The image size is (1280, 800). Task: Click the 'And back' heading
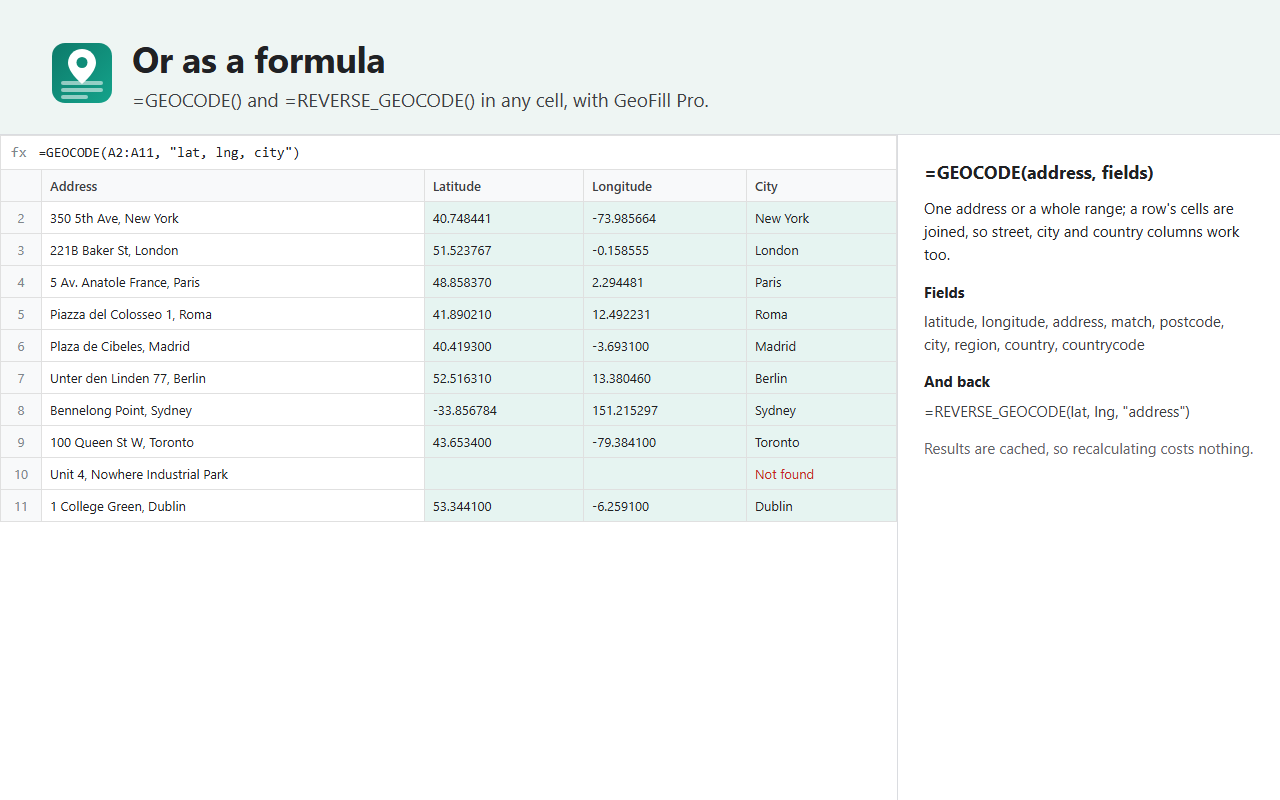pyautogui.click(x=957, y=382)
